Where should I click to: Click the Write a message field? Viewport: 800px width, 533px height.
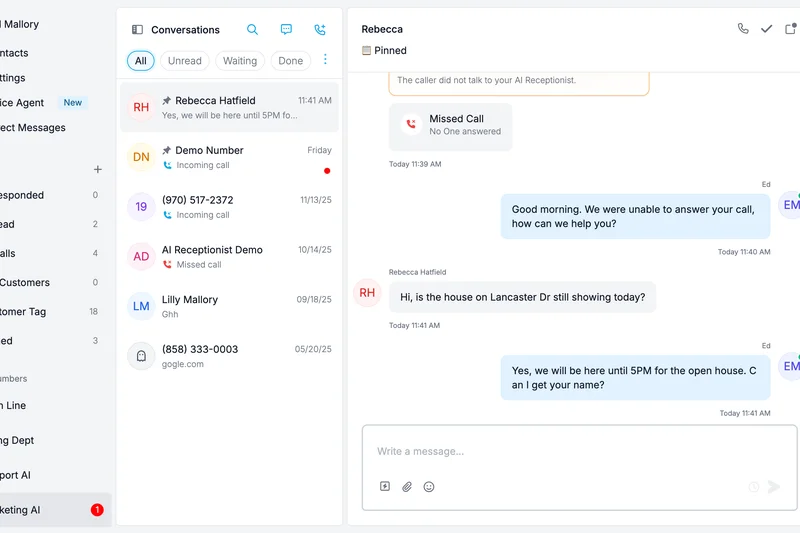point(578,451)
